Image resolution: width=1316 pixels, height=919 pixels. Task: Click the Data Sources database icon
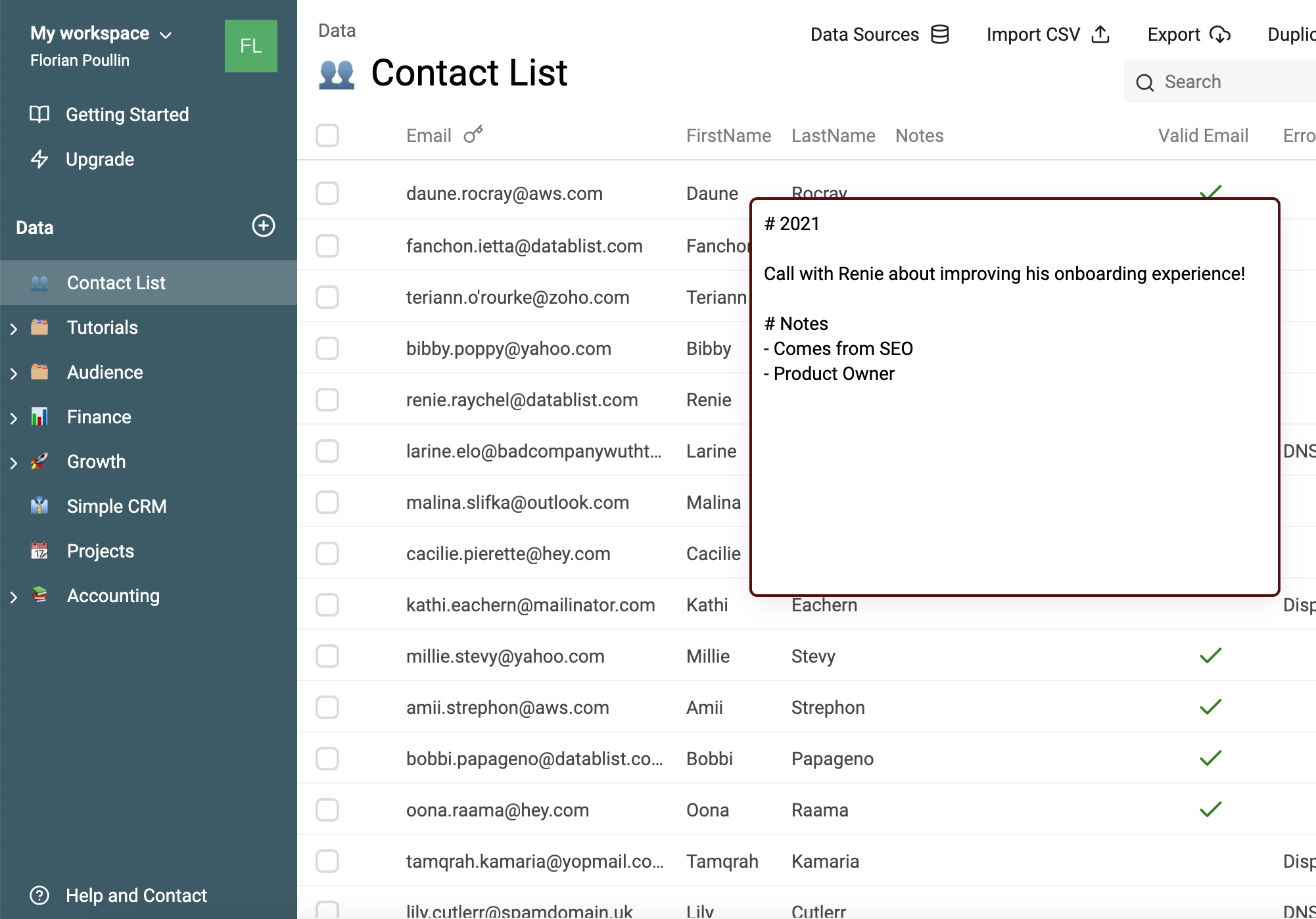tap(940, 34)
